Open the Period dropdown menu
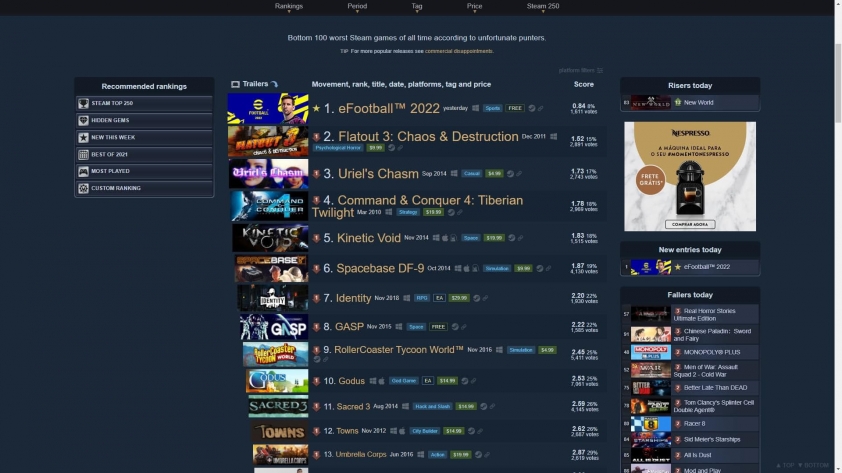The width and height of the screenshot is (842, 473). coord(357,6)
